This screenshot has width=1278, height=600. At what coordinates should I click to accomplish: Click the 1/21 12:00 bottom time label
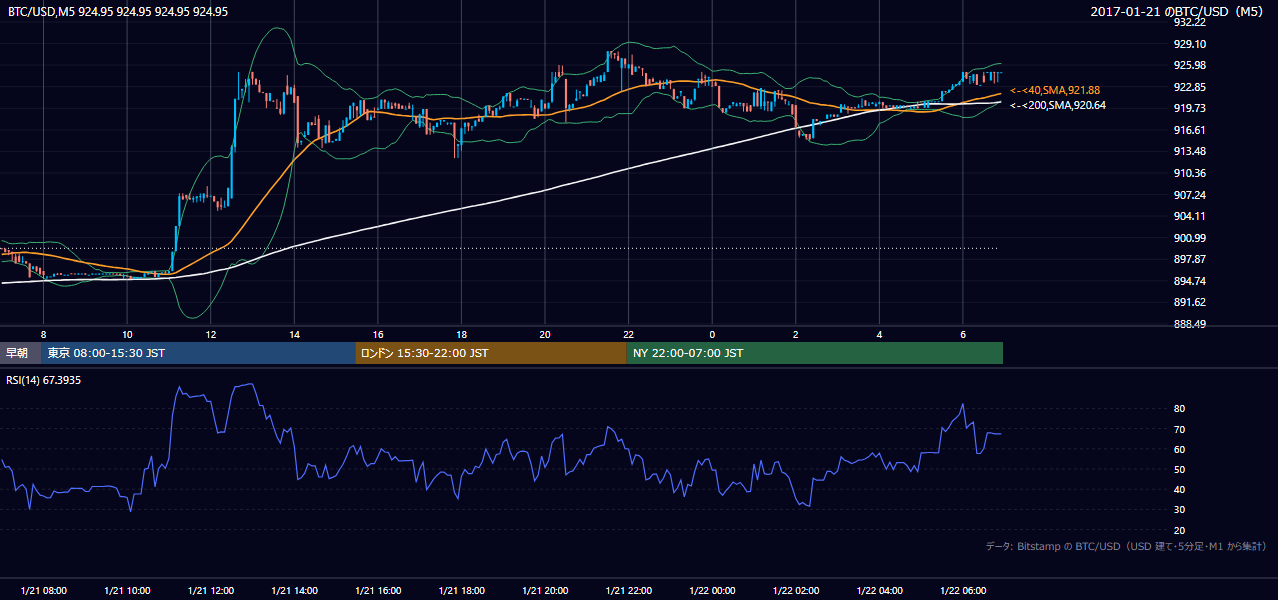[211, 591]
